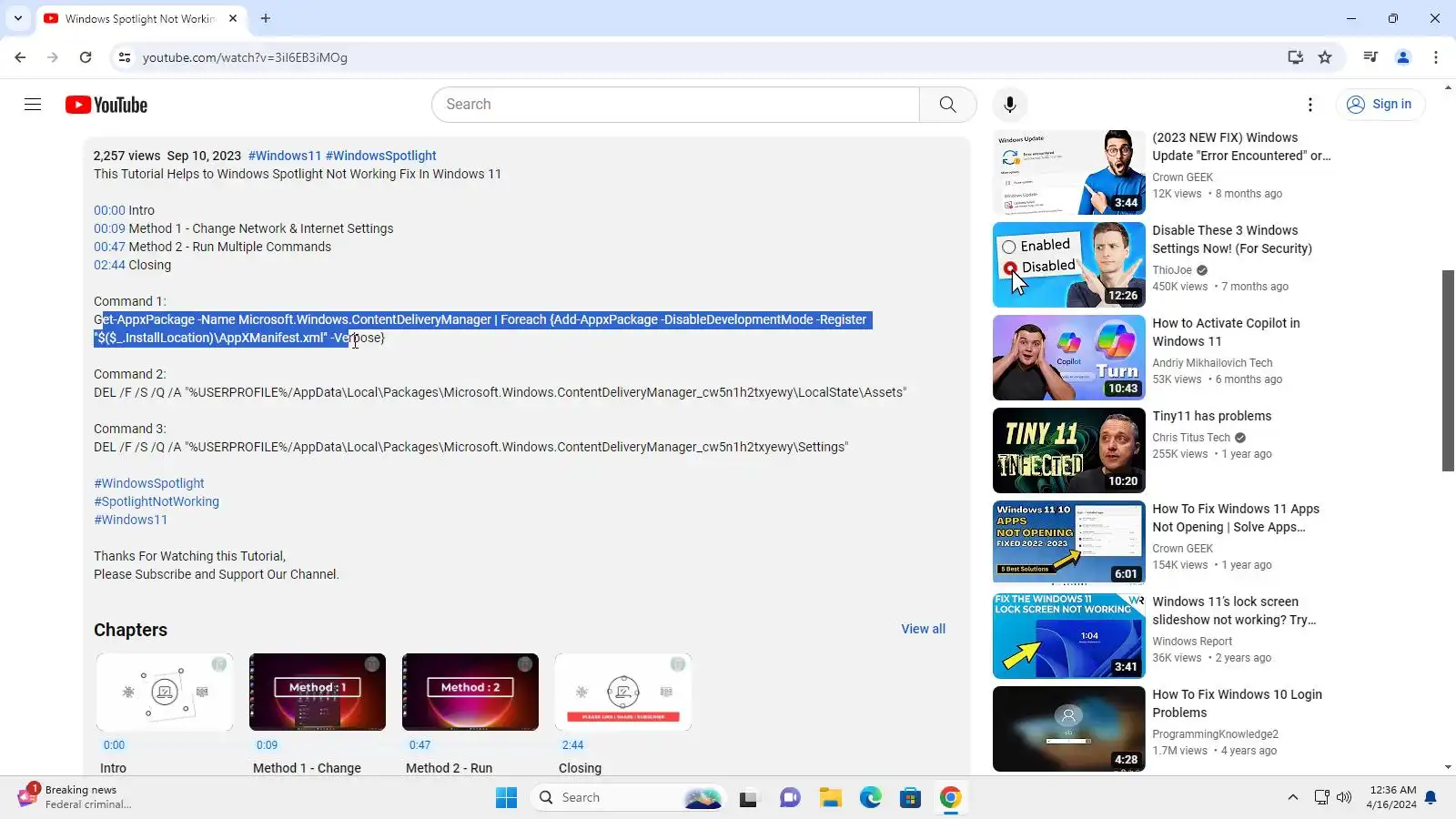
Task: Jump to 02:44 Closing timestamp
Action: coord(109,265)
